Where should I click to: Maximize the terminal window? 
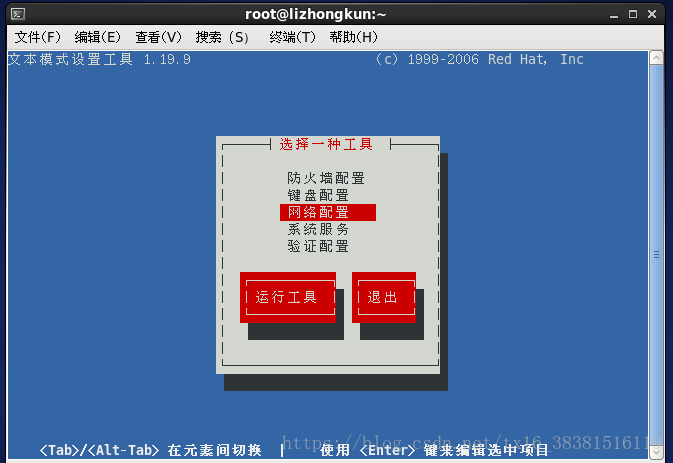633,14
